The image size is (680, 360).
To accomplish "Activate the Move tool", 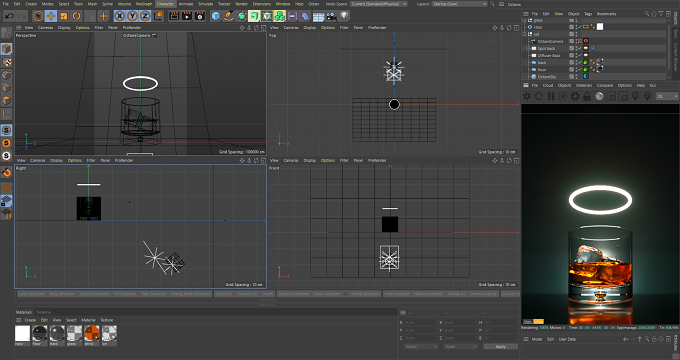I will [51, 16].
